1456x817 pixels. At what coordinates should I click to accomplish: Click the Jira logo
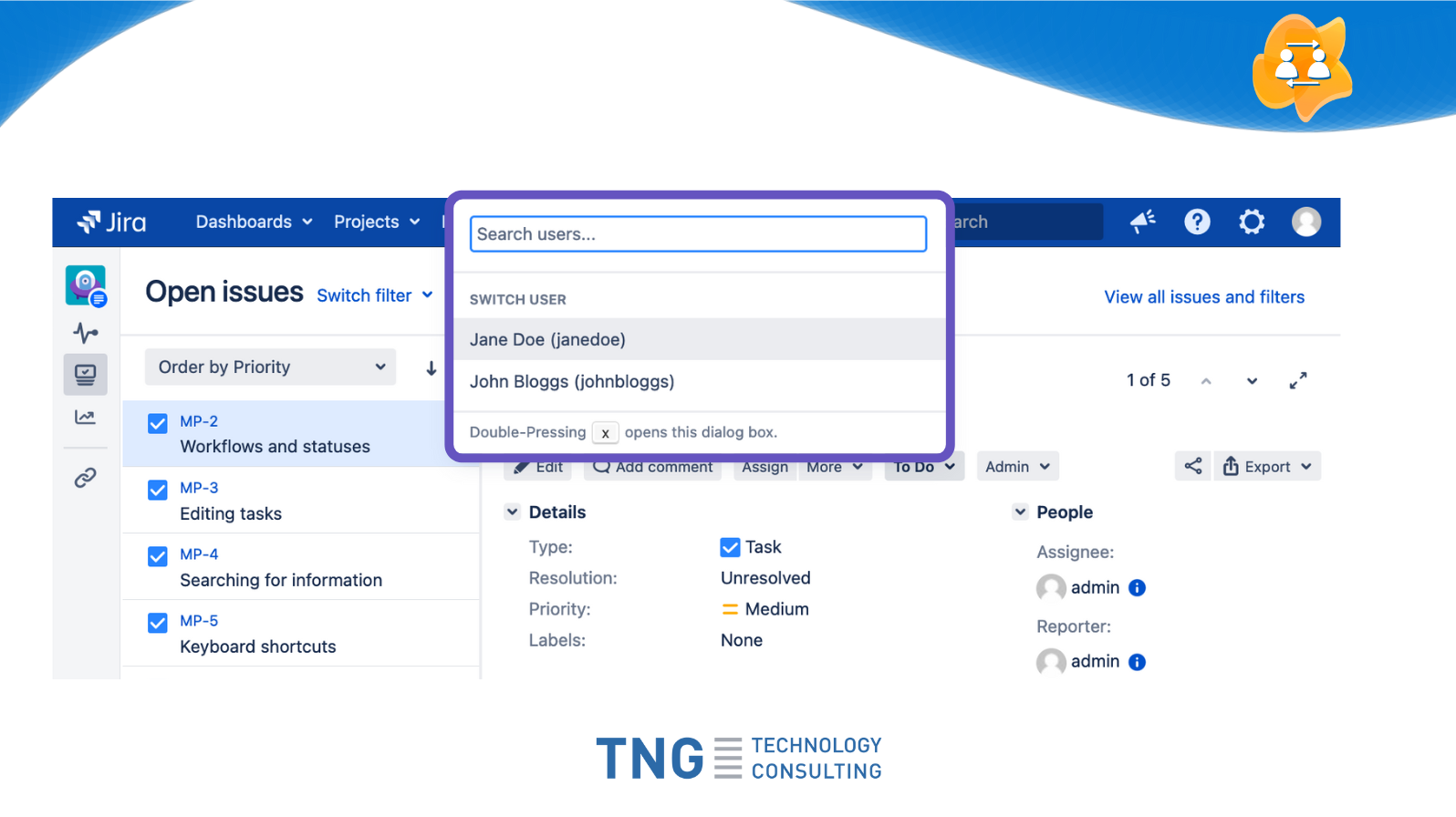111,222
